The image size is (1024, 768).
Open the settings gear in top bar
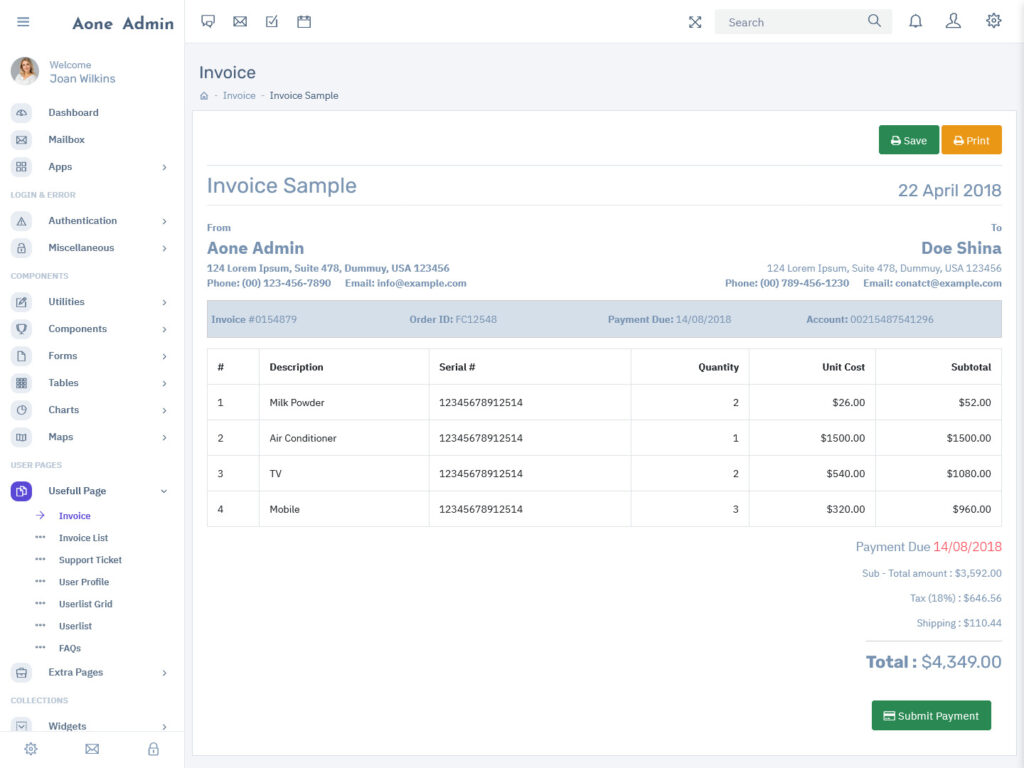point(993,21)
